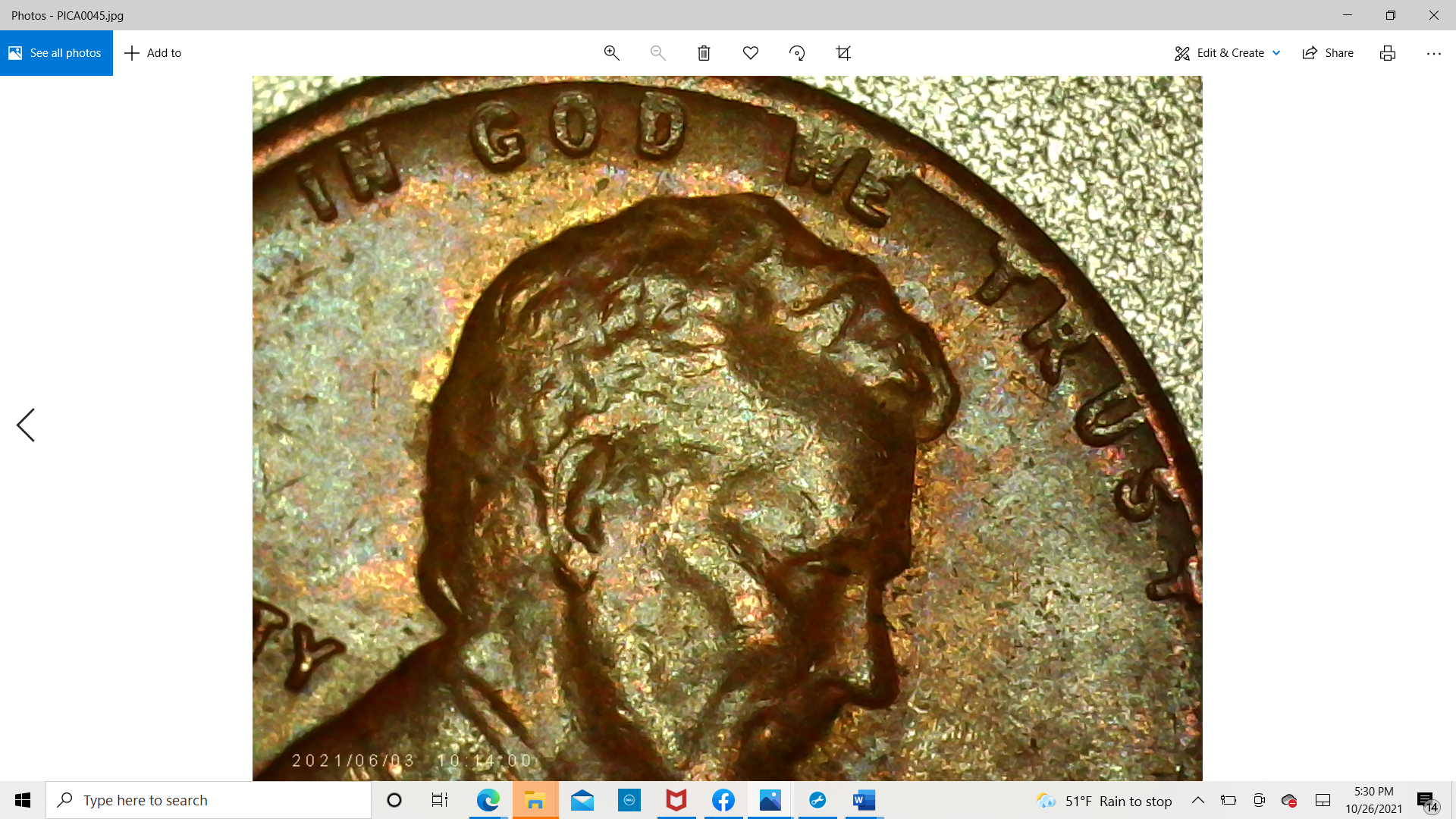Click the print icon
The width and height of the screenshot is (1456, 819).
click(x=1387, y=53)
